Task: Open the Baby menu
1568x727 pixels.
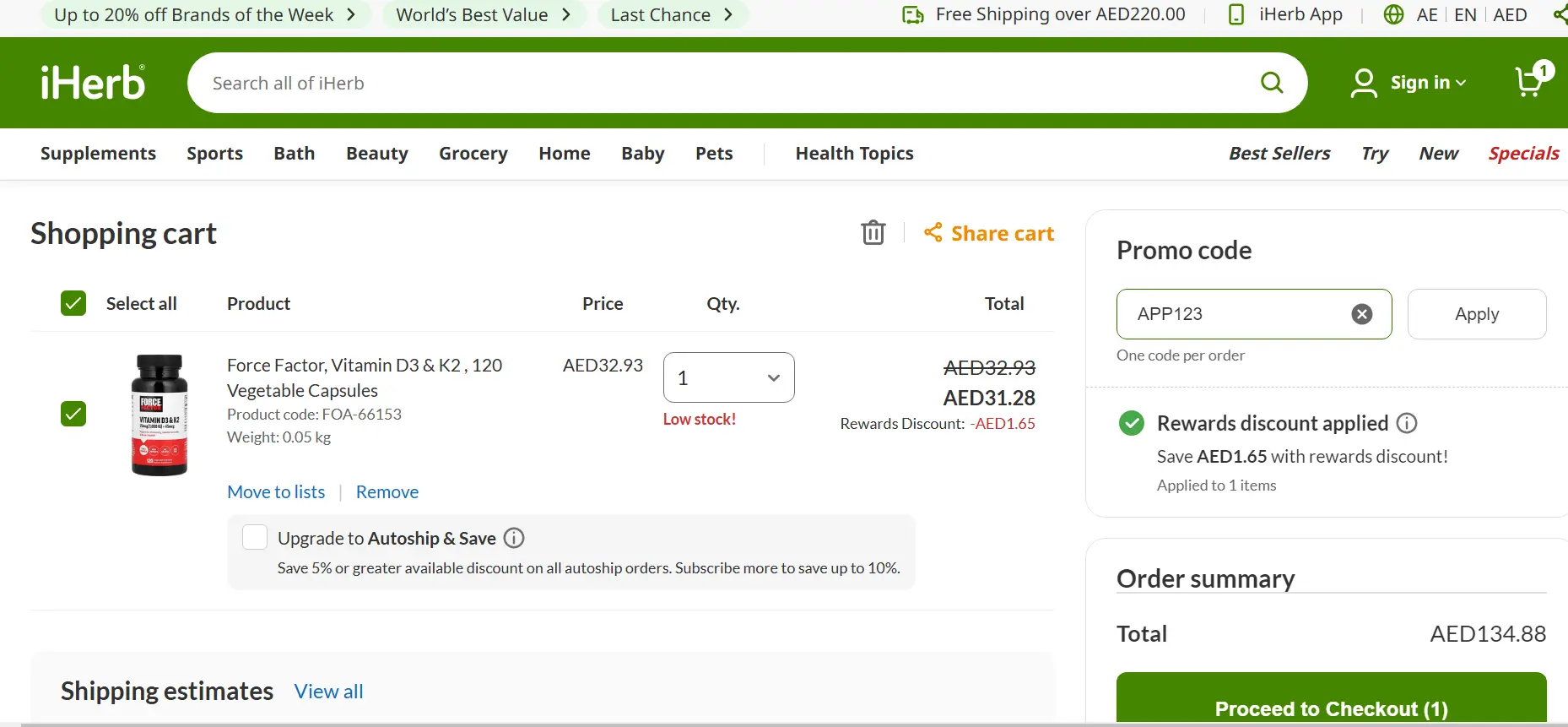Action: (x=643, y=153)
